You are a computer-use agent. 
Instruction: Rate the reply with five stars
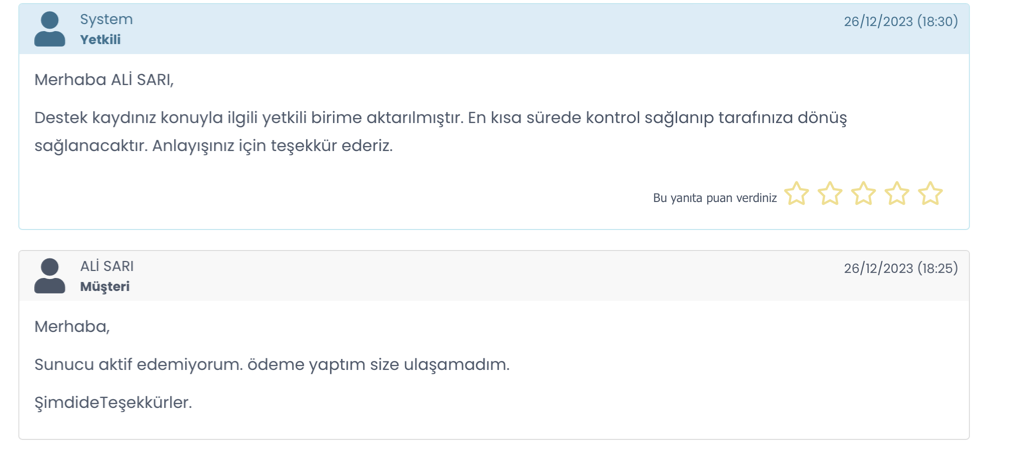point(930,193)
